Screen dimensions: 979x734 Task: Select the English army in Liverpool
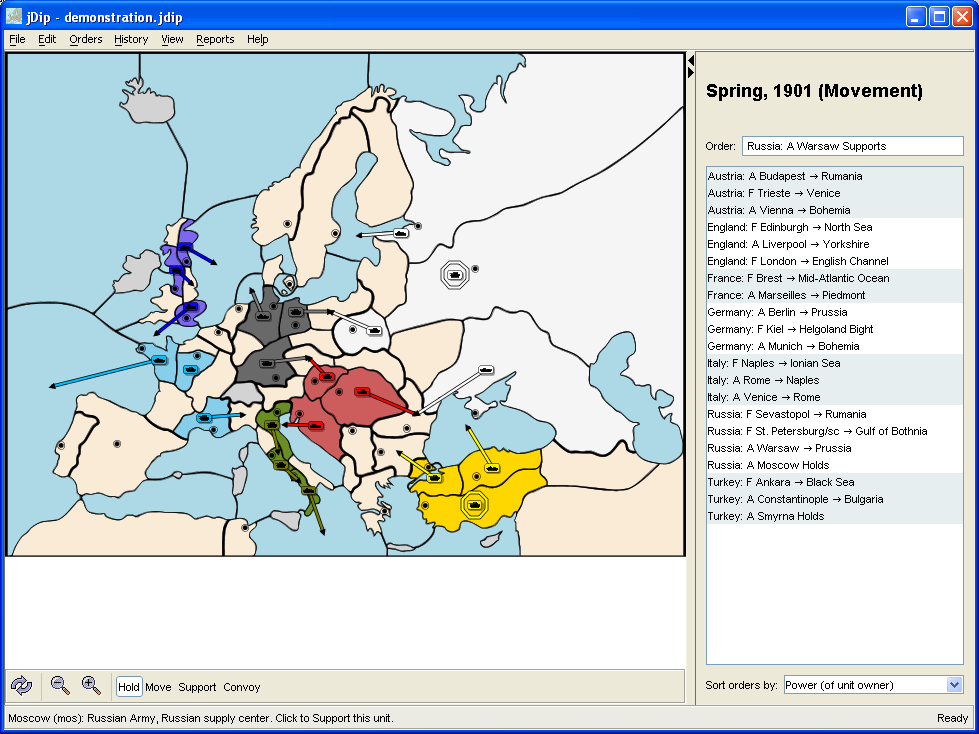177,270
